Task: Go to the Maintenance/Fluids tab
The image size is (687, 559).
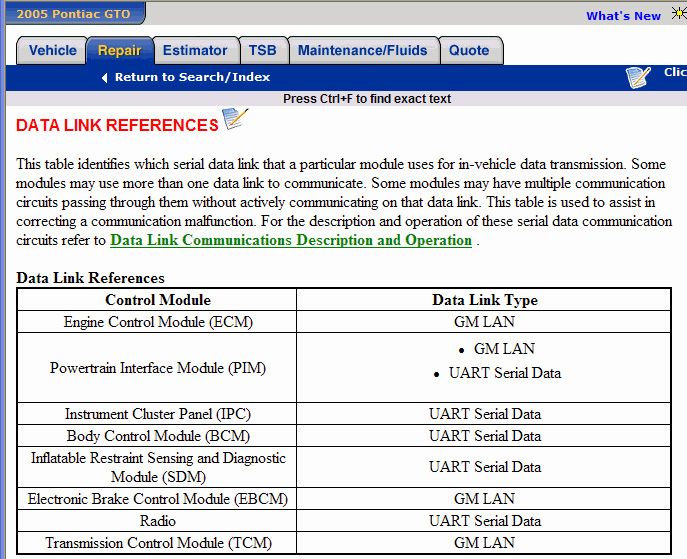Action: pyautogui.click(x=362, y=51)
